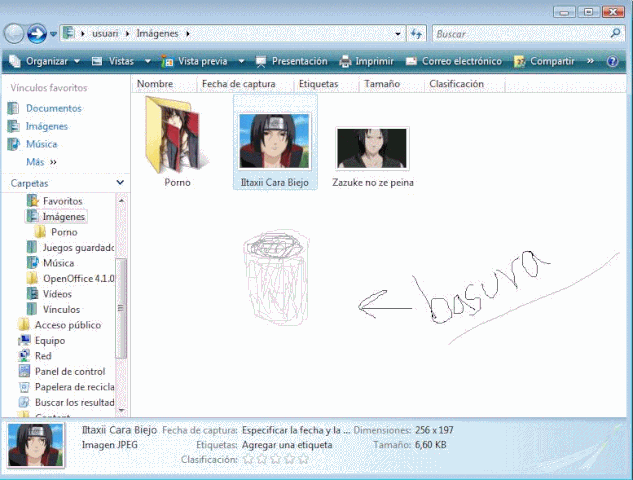This screenshot has width=633, height=480.
Task: Click the Back navigation arrow
Action: coord(14,34)
